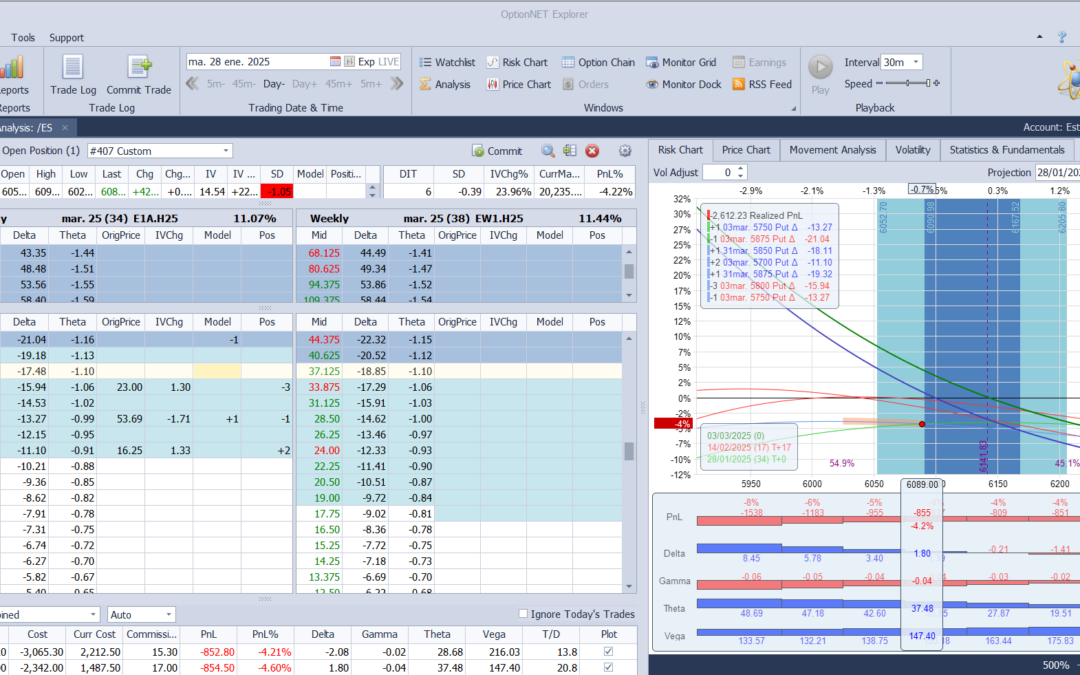This screenshot has height=675, width=1080.
Task: Switch to the Price Chart tab
Action: 746,149
